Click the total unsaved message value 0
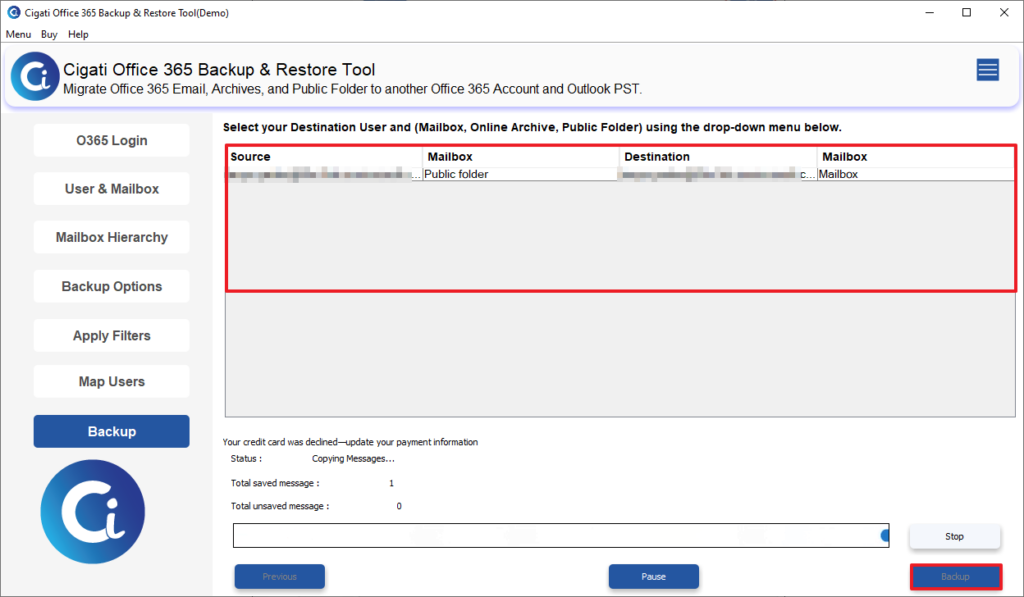Screen dimensions: 1024x597 click(x=398, y=506)
